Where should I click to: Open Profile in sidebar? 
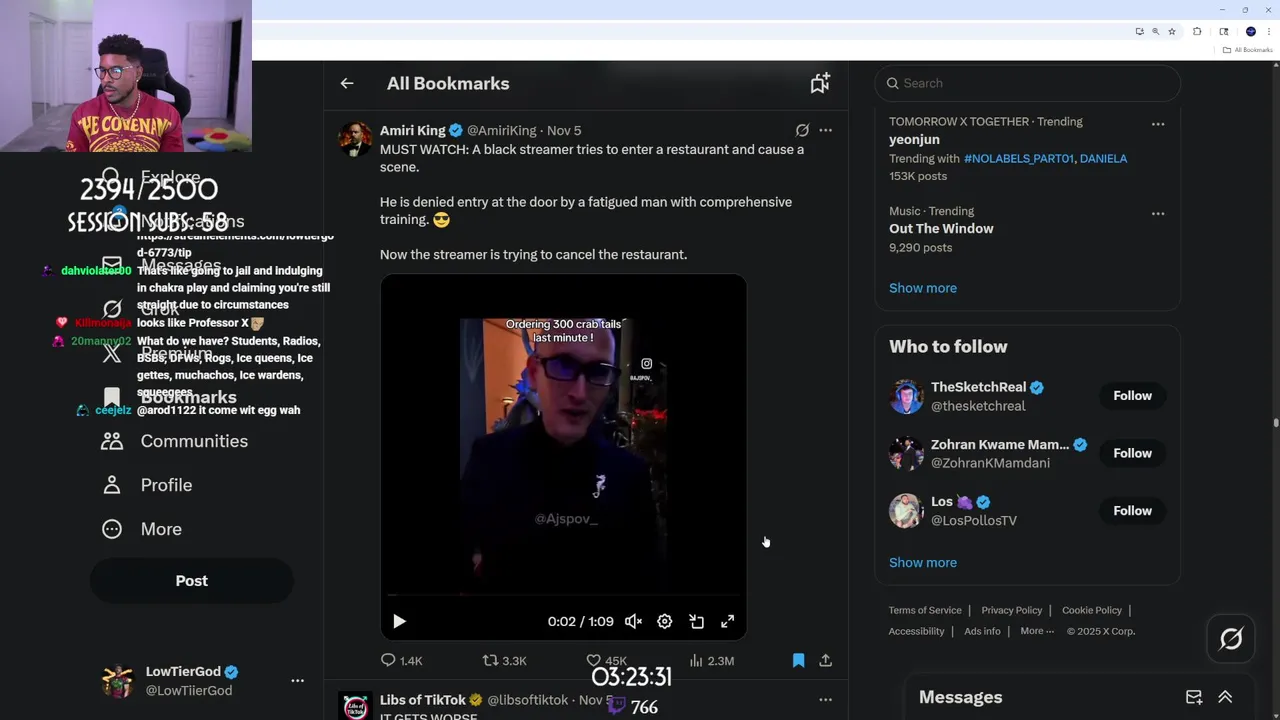coord(147,485)
